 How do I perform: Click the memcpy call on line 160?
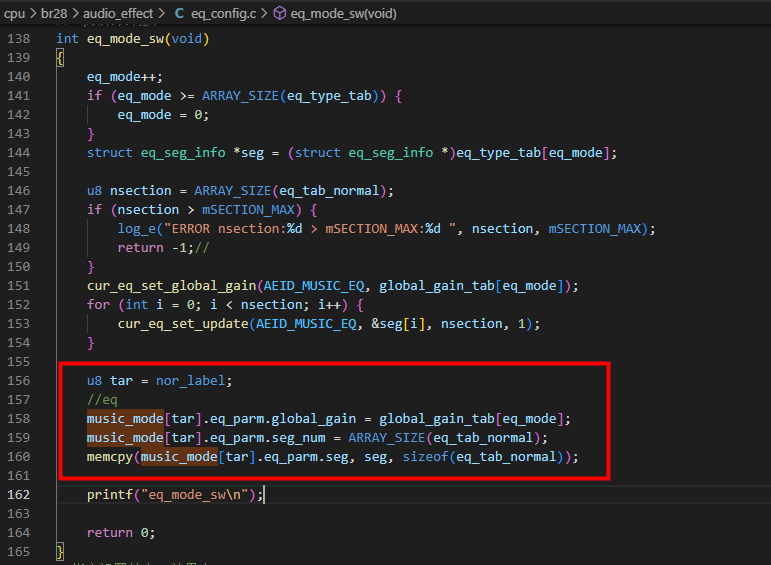pos(110,457)
